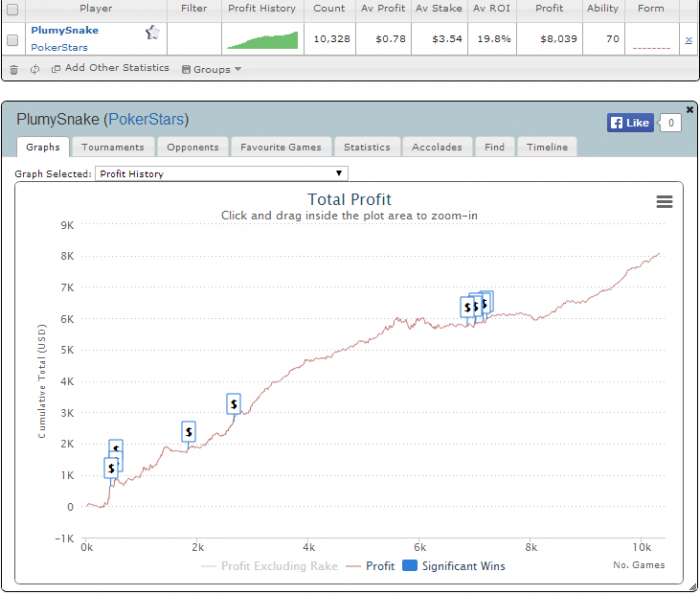Viewport: 700px width, 595px height.
Task: Toggle the Significant Wins legend item
Action: tap(454, 566)
